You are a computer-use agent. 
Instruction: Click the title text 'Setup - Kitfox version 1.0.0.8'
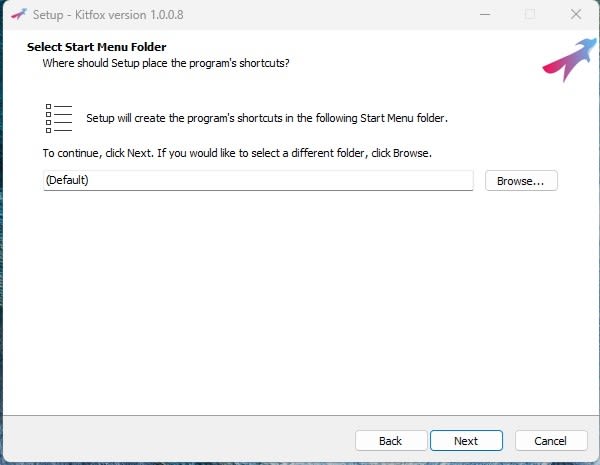coord(108,15)
